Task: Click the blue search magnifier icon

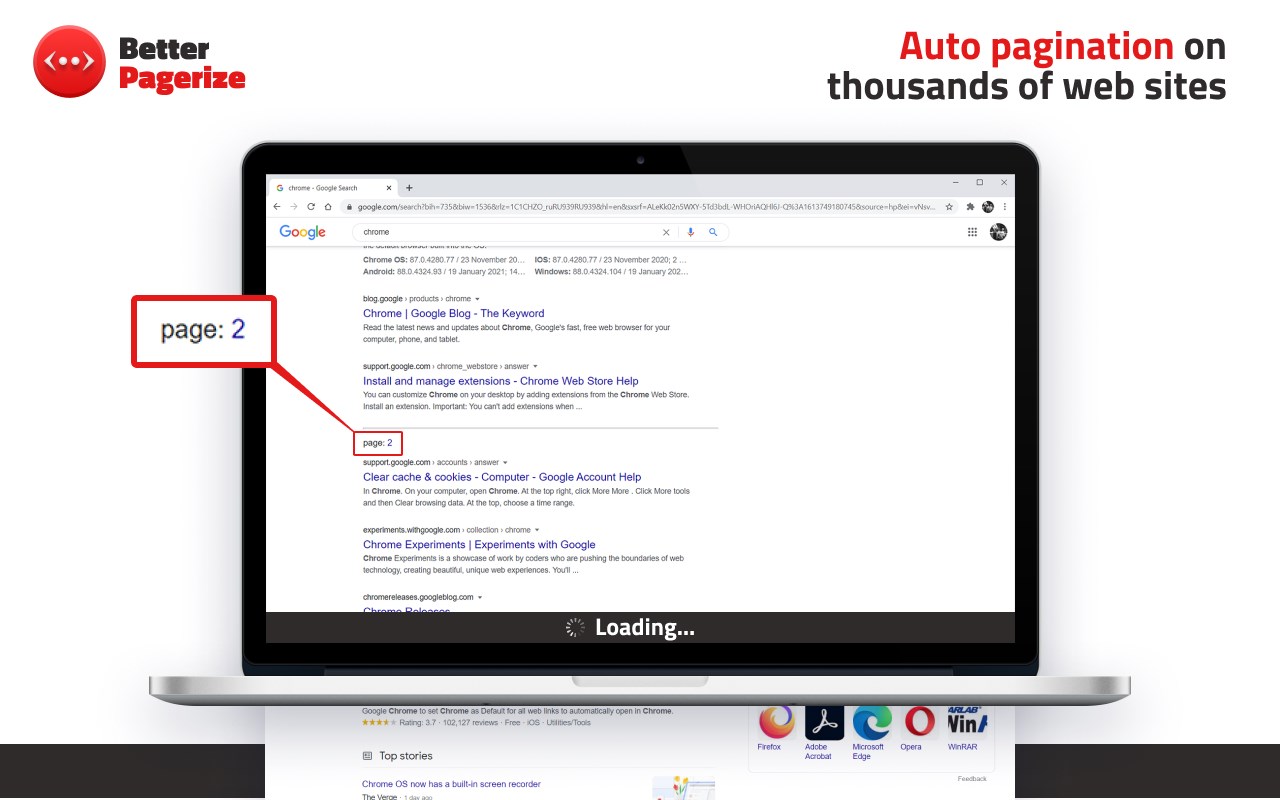Action: [x=713, y=232]
